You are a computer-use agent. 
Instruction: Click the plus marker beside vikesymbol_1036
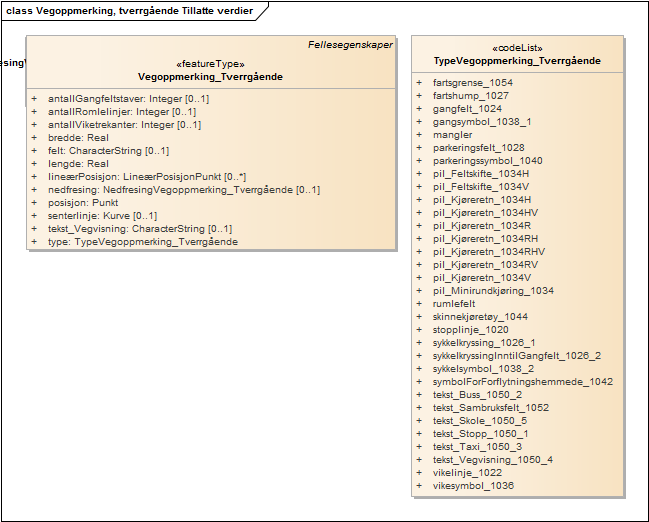click(419, 486)
